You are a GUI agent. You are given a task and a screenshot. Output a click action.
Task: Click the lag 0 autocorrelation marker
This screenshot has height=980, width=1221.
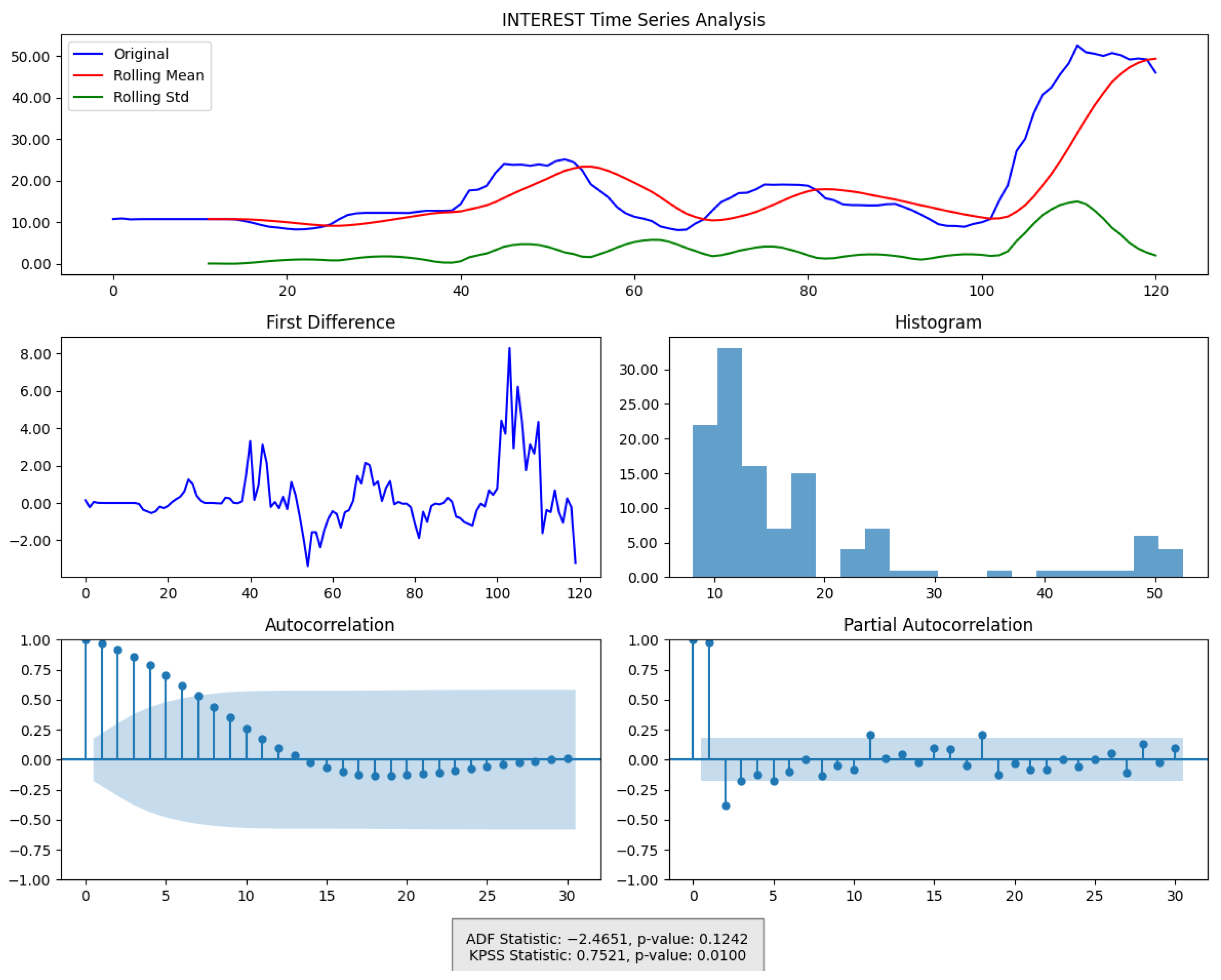(86, 640)
